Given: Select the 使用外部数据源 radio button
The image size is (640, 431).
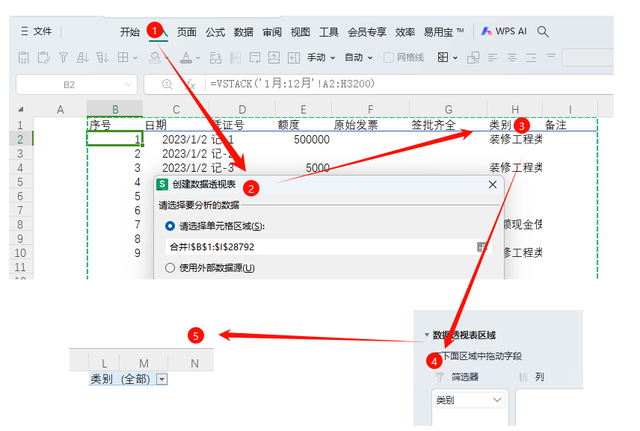Looking at the screenshot, I should pos(170,268).
